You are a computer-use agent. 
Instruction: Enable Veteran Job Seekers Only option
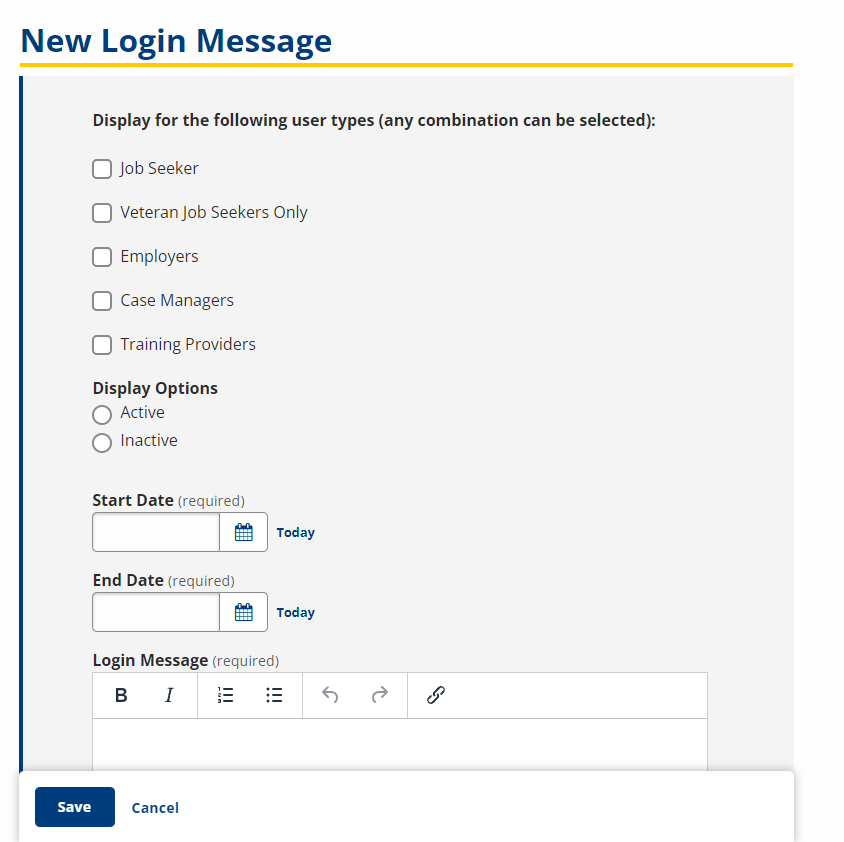[x=102, y=213]
